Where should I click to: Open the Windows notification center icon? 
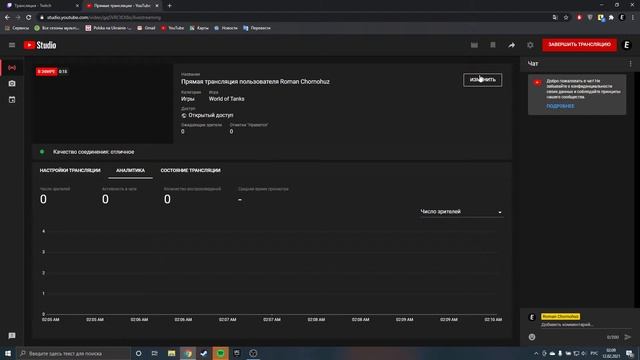point(630,353)
